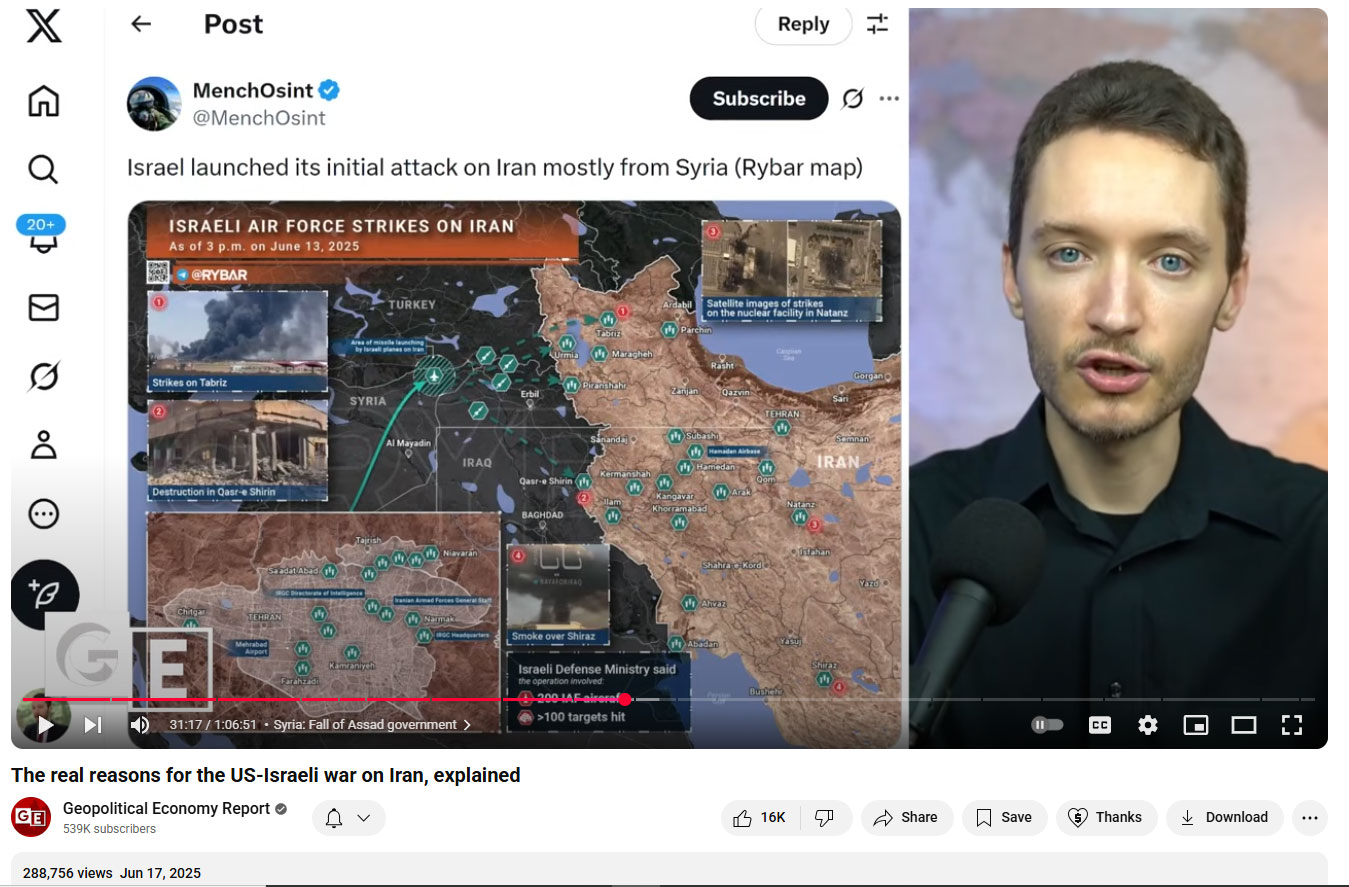Send Thanks to the creator

pos(1106,817)
